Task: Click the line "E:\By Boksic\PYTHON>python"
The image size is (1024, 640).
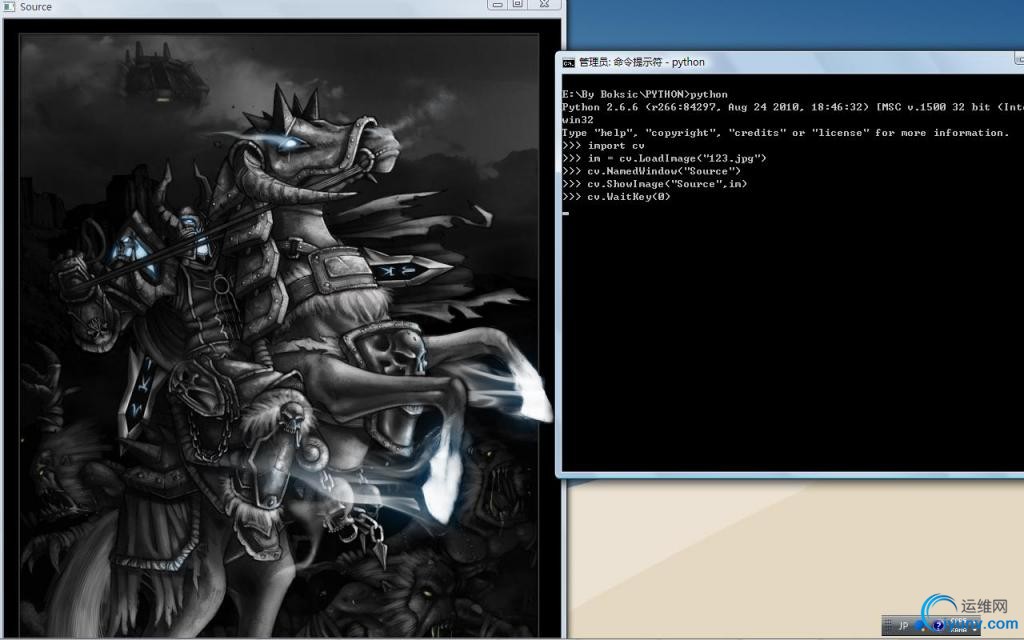Action: 645,94
